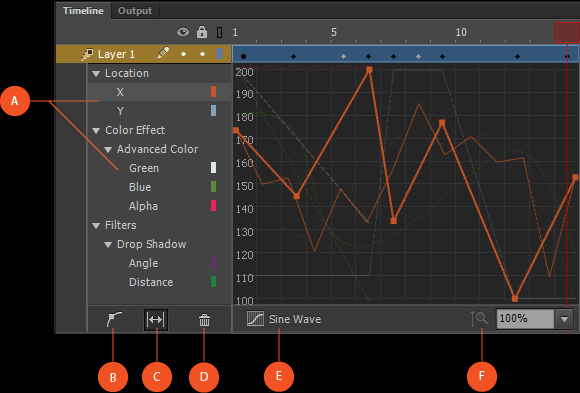This screenshot has height=393, width=580.
Task: Click the pink swatch next to Alpha
Action: [213, 205]
